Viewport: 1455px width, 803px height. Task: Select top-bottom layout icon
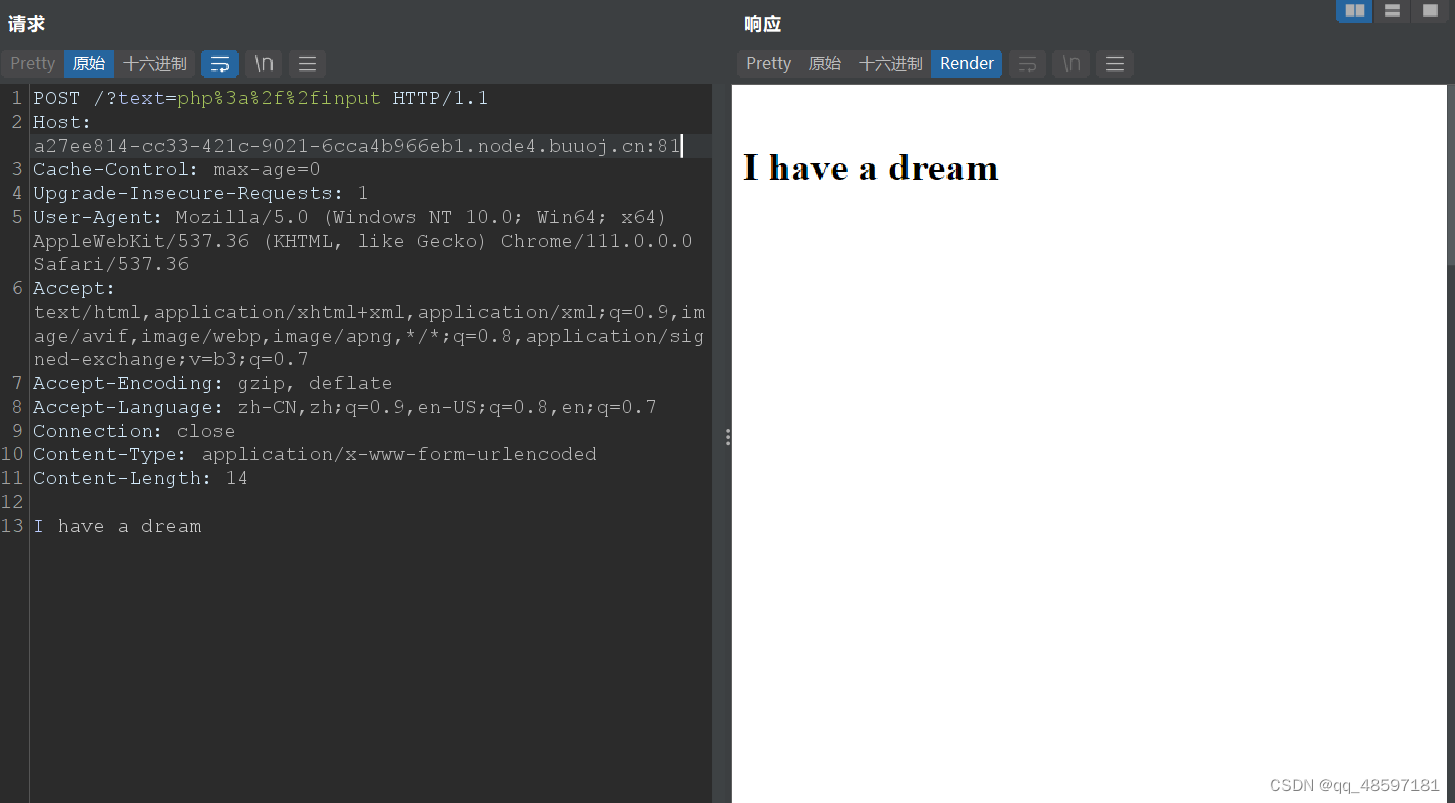coord(1392,11)
